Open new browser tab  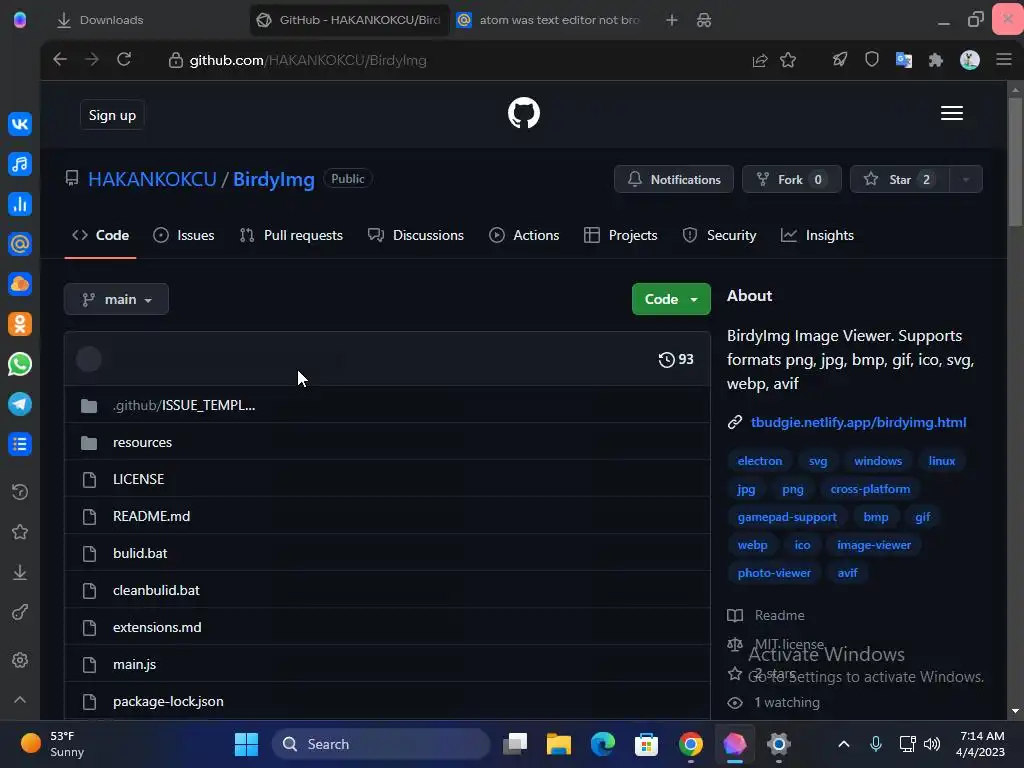click(671, 20)
